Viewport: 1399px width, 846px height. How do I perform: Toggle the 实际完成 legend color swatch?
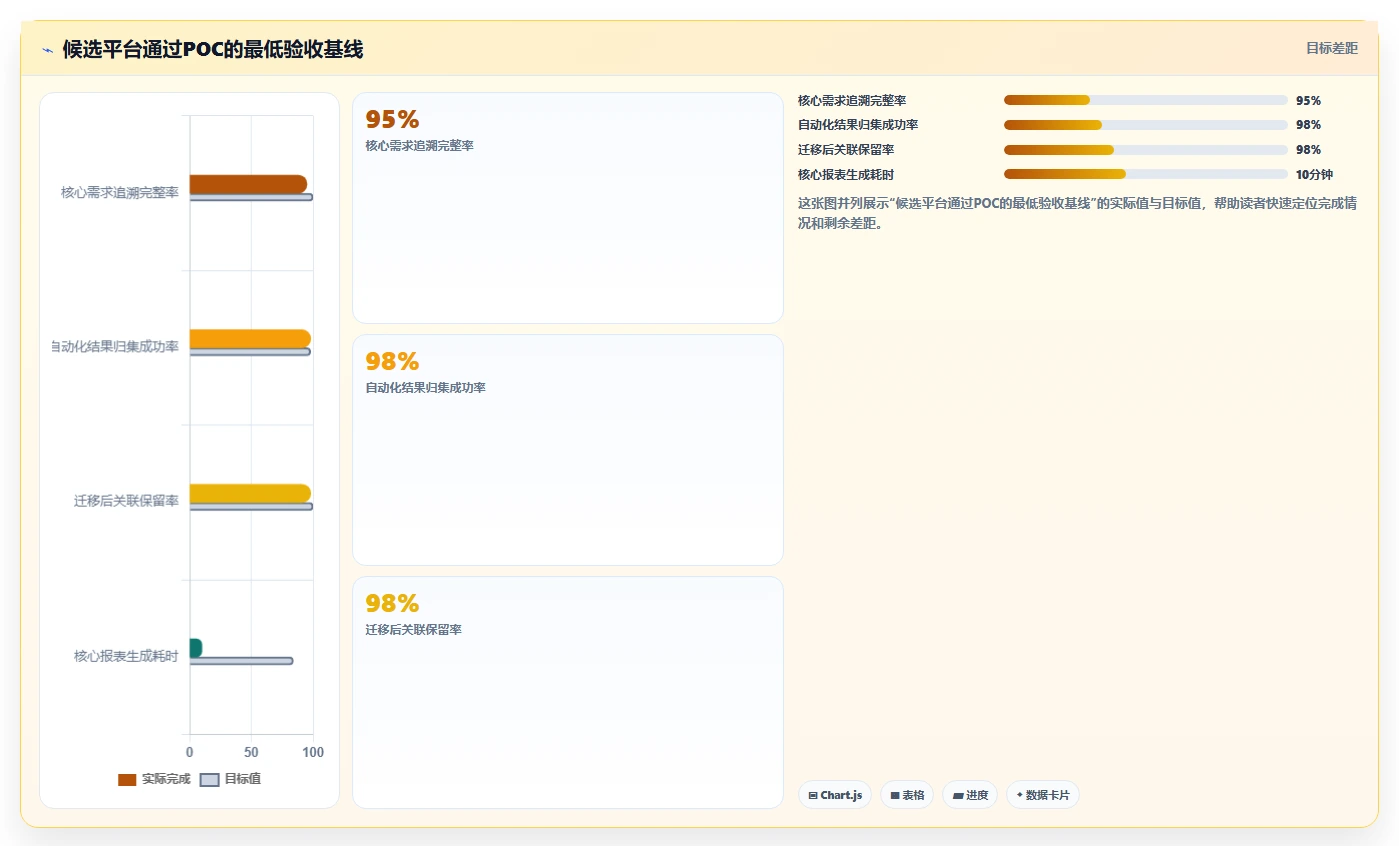tap(127, 780)
